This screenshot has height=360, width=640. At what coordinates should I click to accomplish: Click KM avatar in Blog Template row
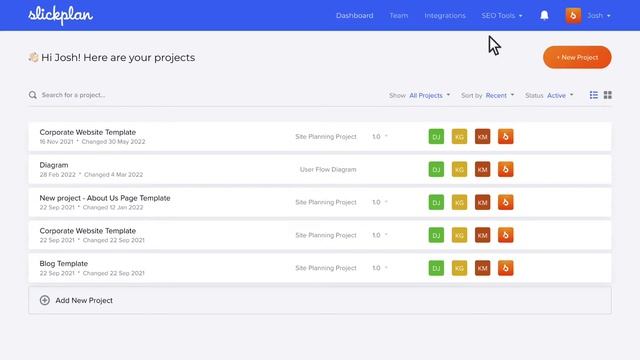click(x=482, y=268)
